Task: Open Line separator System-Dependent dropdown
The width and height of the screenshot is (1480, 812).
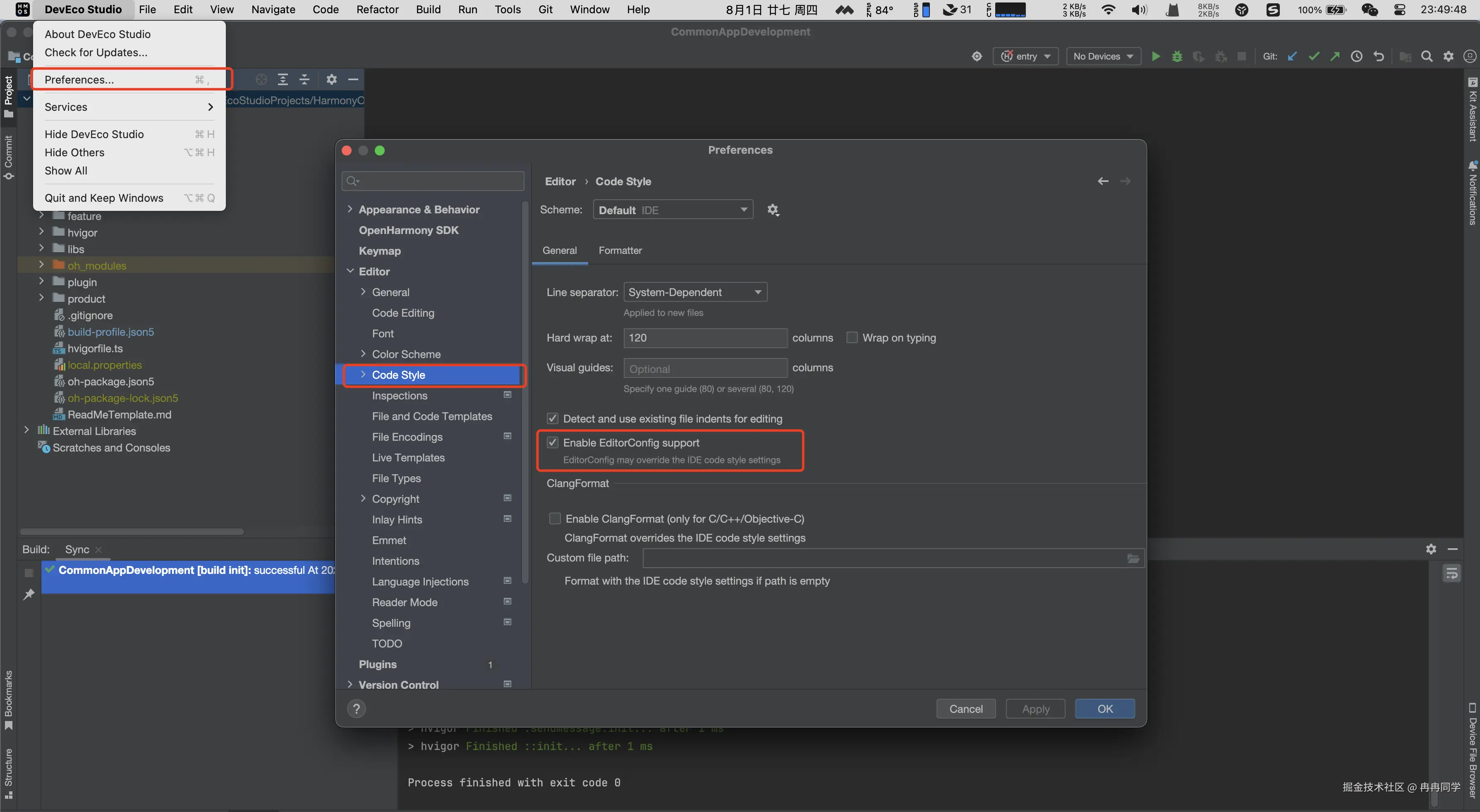Action: point(695,292)
